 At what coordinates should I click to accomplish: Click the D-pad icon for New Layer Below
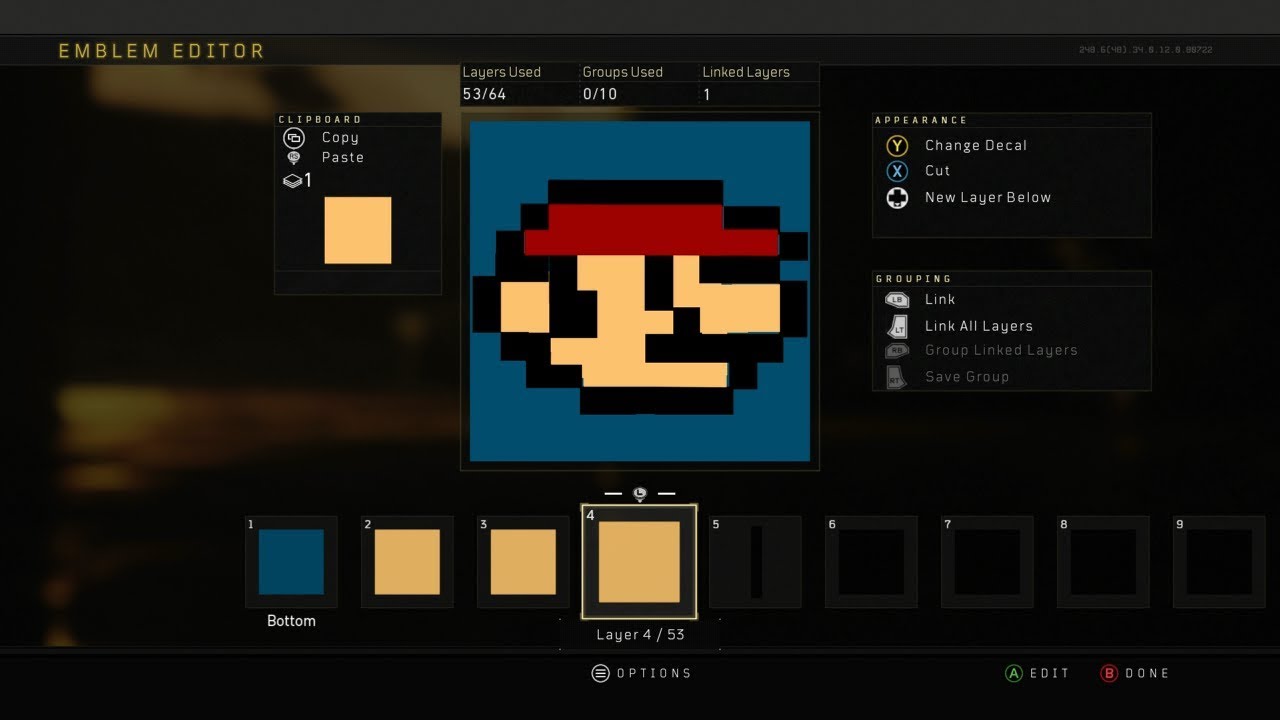point(897,198)
